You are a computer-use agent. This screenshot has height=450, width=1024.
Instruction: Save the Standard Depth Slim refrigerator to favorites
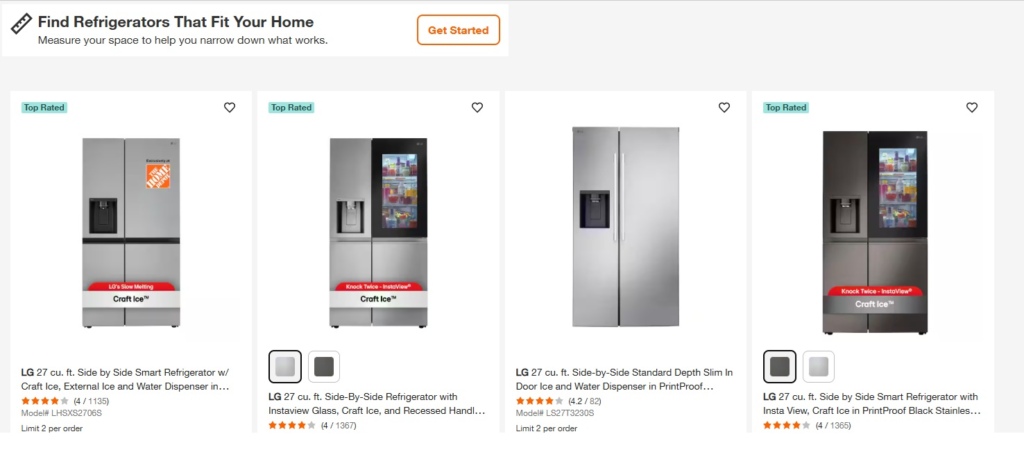coord(724,108)
